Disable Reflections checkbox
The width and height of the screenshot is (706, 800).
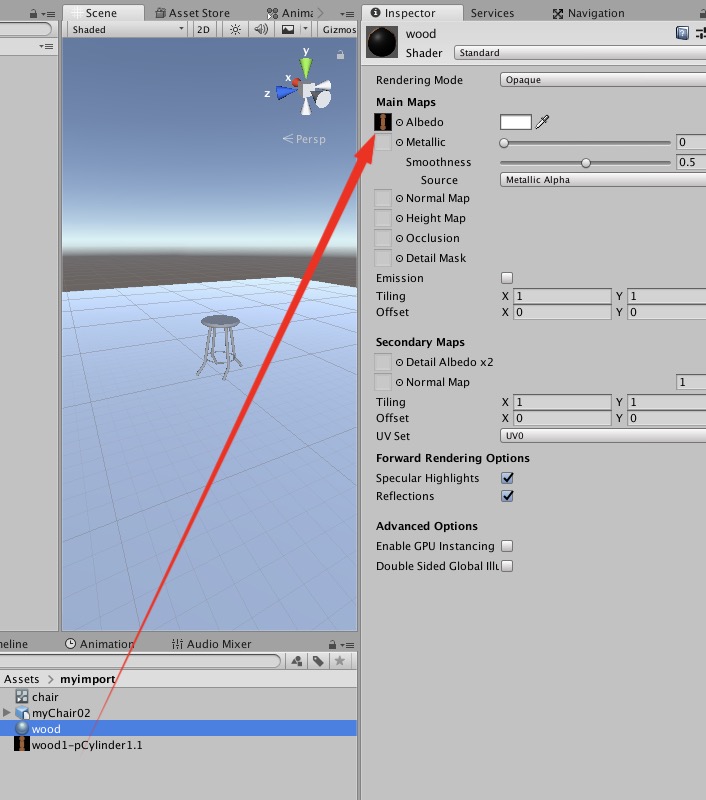[x=507, y=496]
